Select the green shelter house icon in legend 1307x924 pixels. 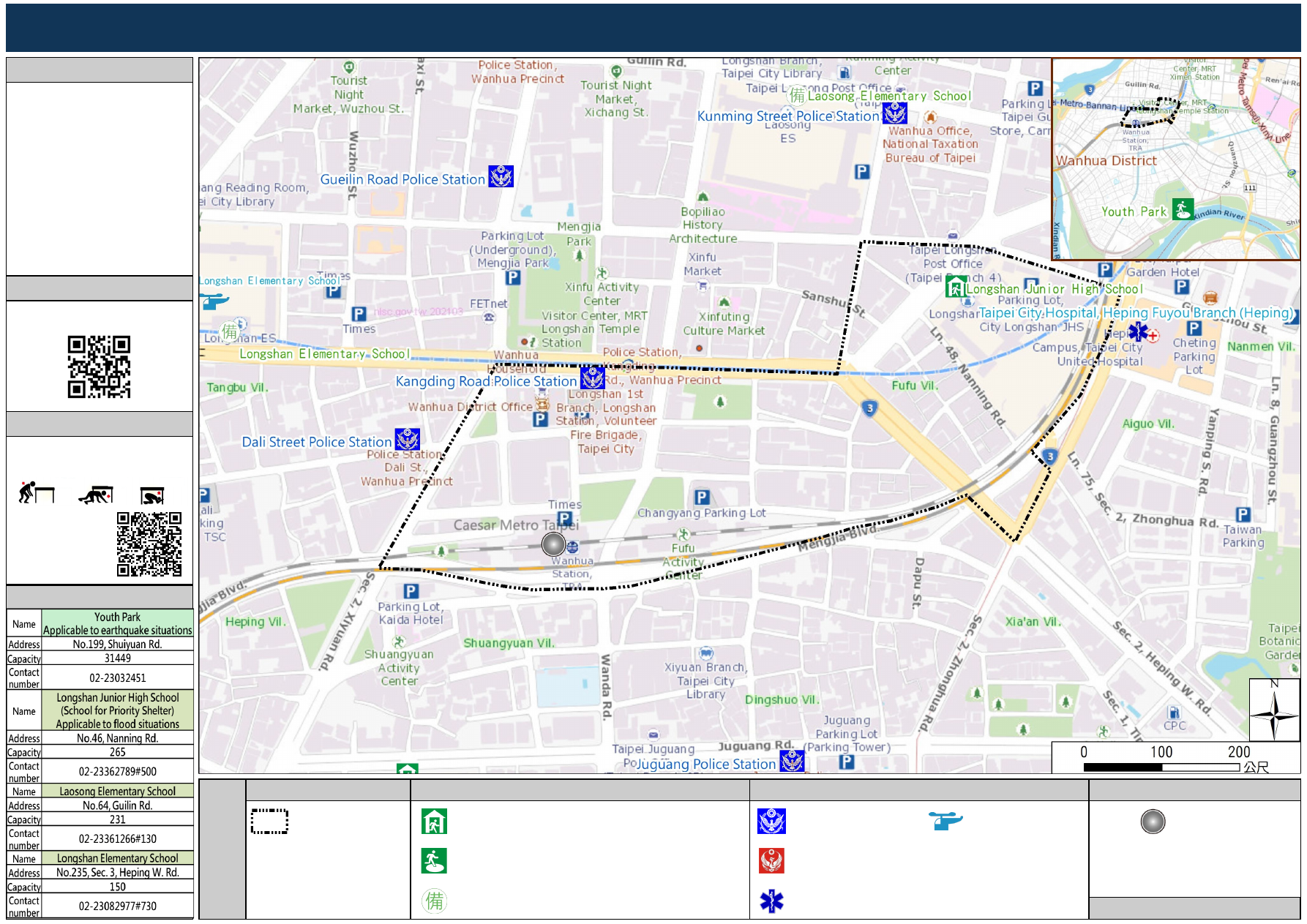[x=434, y=822]
